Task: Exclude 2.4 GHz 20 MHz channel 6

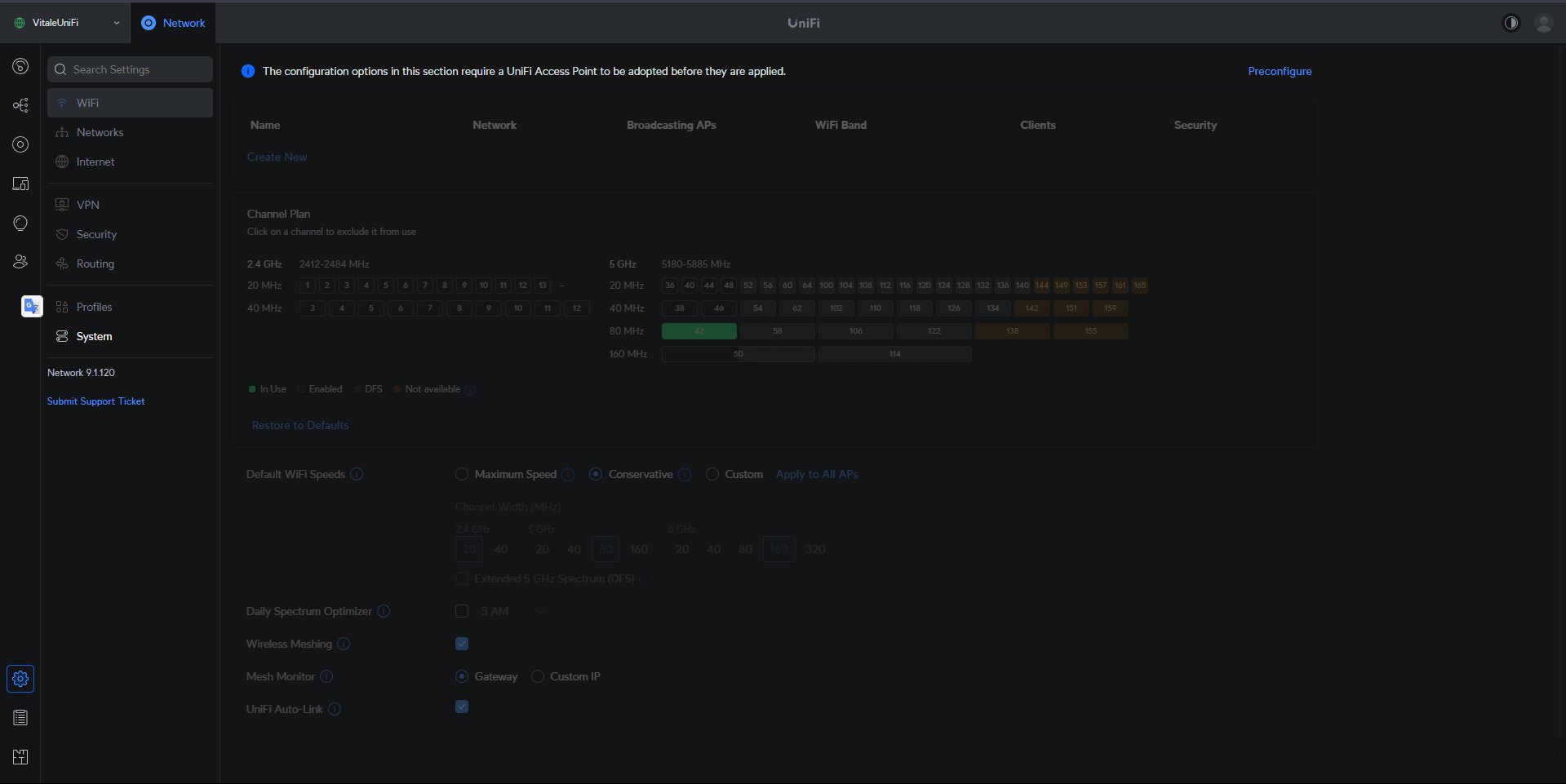Action: coord(406,286)
